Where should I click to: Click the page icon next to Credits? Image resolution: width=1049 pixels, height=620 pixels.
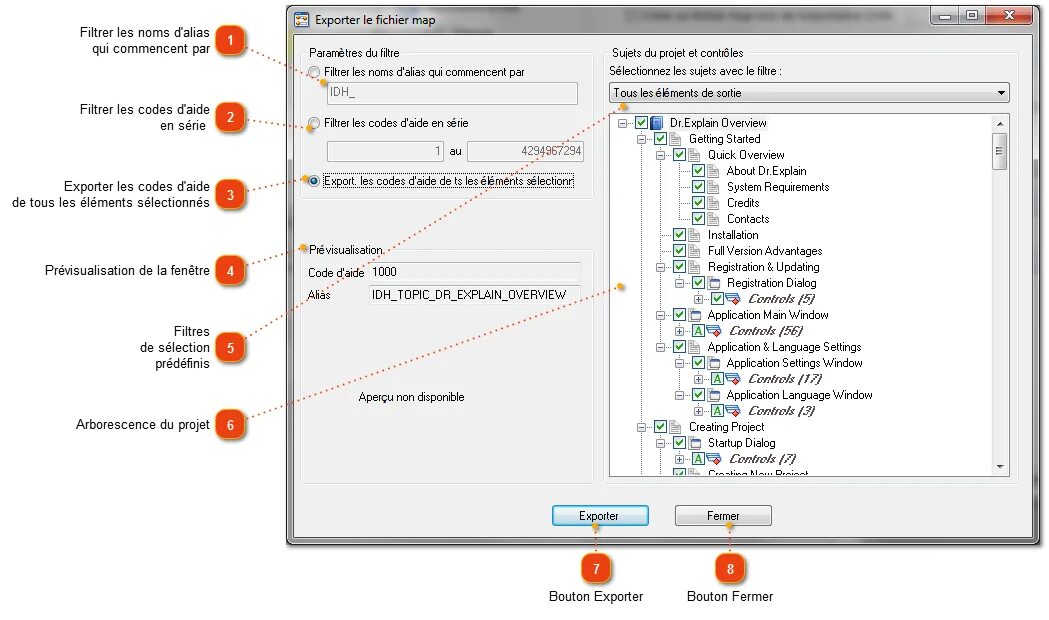(713, 203)
